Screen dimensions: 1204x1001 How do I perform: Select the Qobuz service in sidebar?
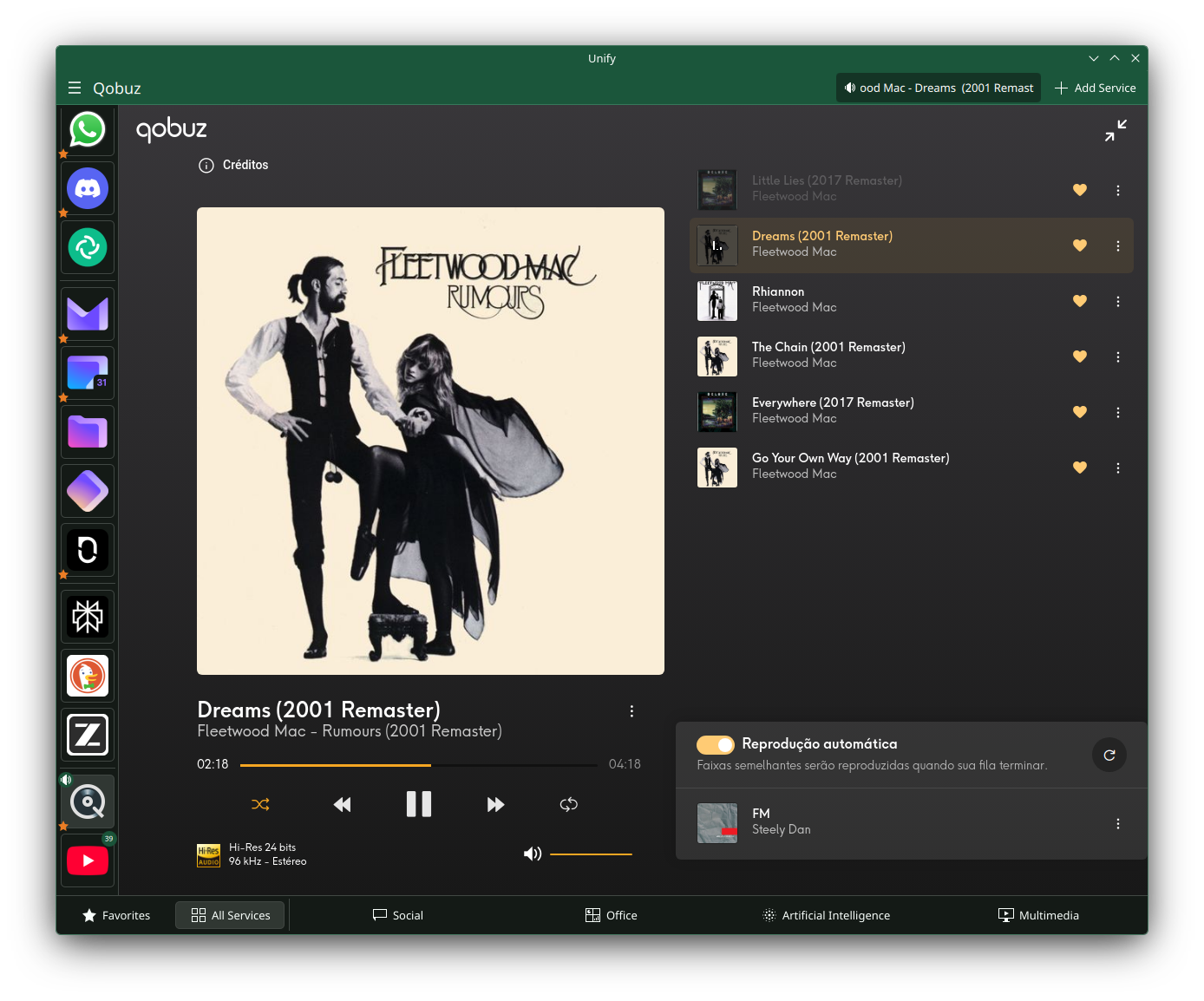pyautogui.click(x=88, y=801)
